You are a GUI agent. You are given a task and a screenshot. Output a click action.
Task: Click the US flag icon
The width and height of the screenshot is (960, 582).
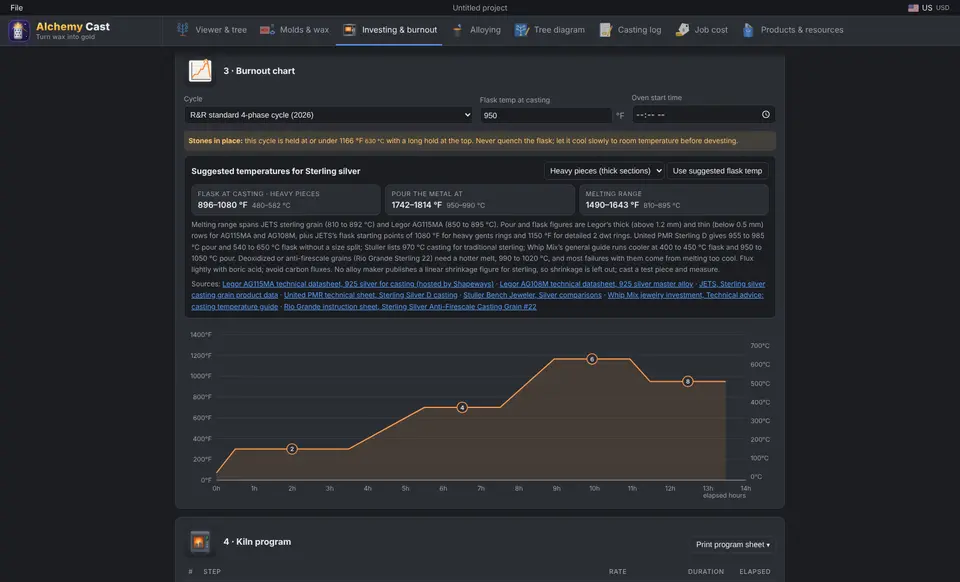pyautogui.click(x=913, y=8)
